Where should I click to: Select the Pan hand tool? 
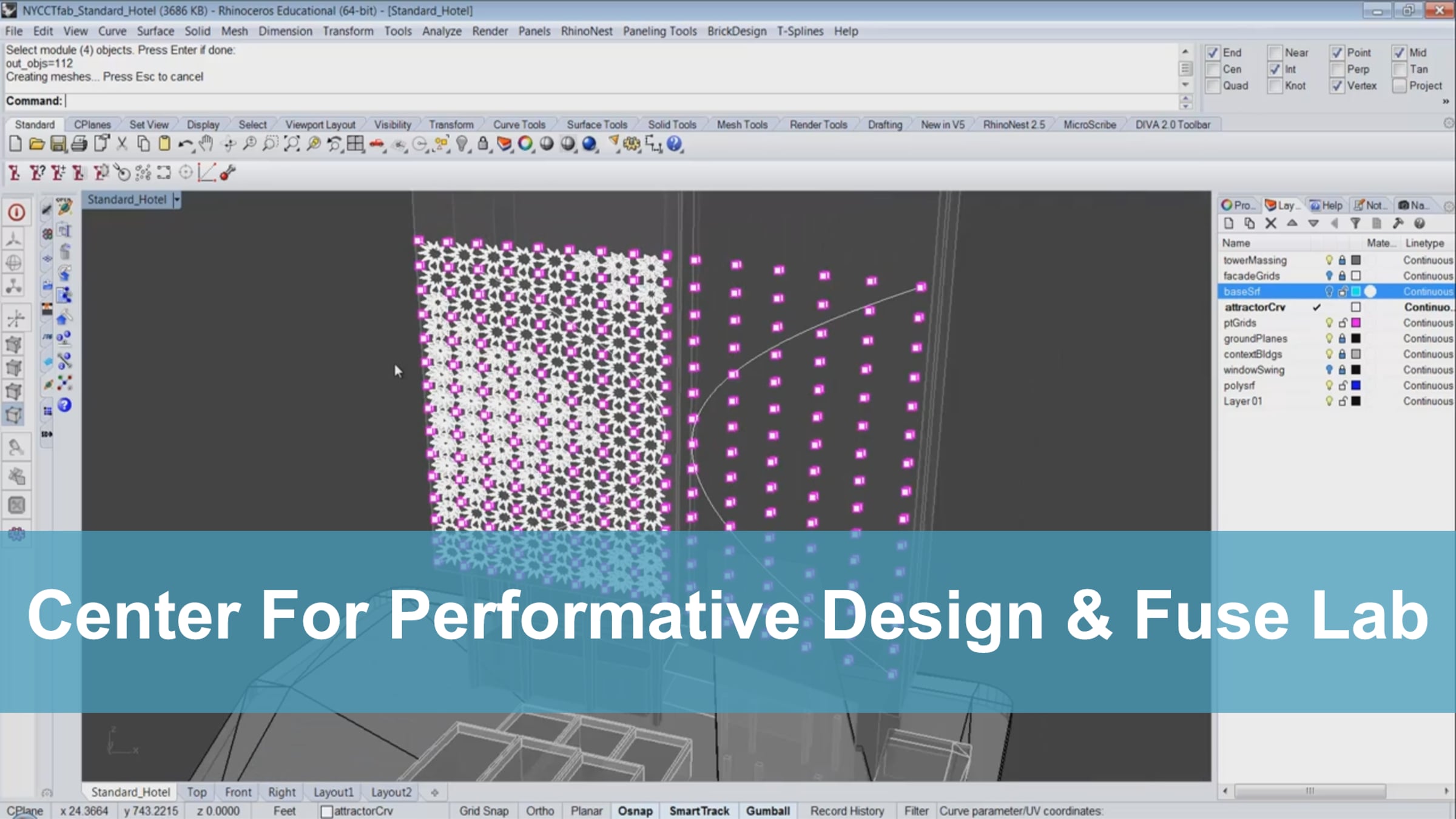click(206, 144)
